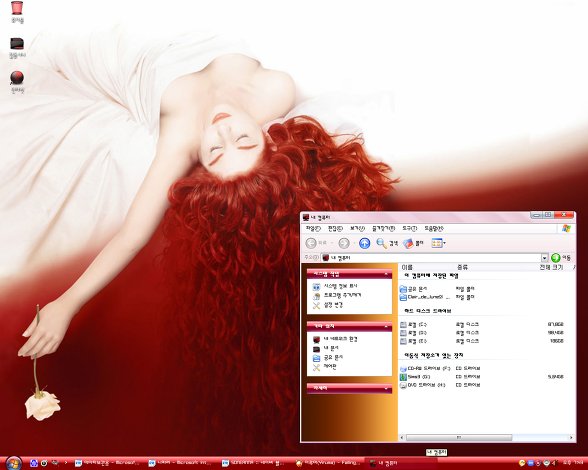Image resolution: width=588 pixels, height=470 pixels.
Task: Click the taskbar clock
Action: [573, 463]
